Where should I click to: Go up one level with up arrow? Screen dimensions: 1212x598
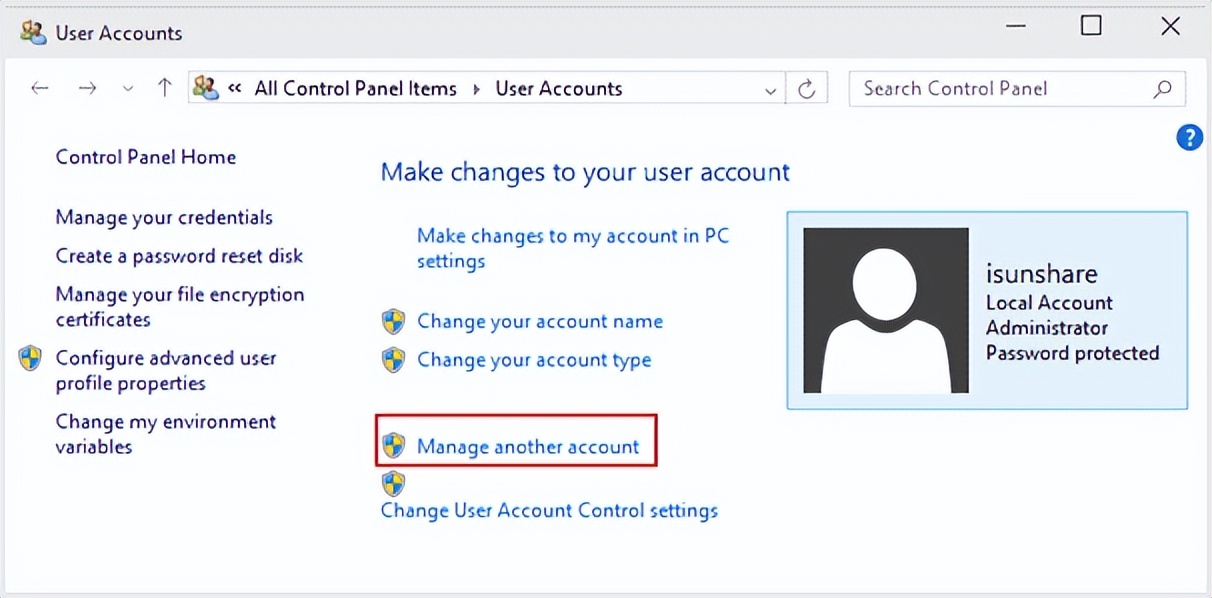[x=165, y=89]
